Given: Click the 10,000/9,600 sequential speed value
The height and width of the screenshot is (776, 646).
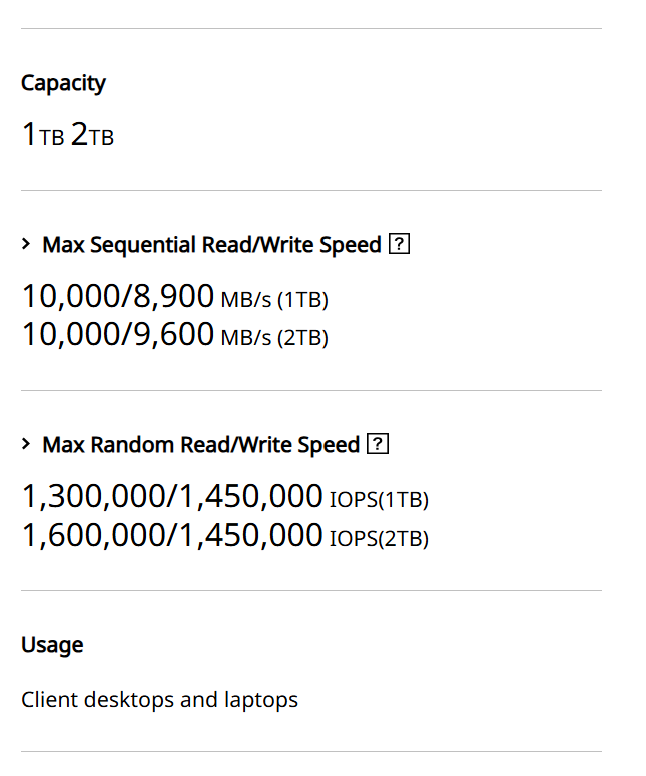Looking at the screenshot, I should click(118, 334).
